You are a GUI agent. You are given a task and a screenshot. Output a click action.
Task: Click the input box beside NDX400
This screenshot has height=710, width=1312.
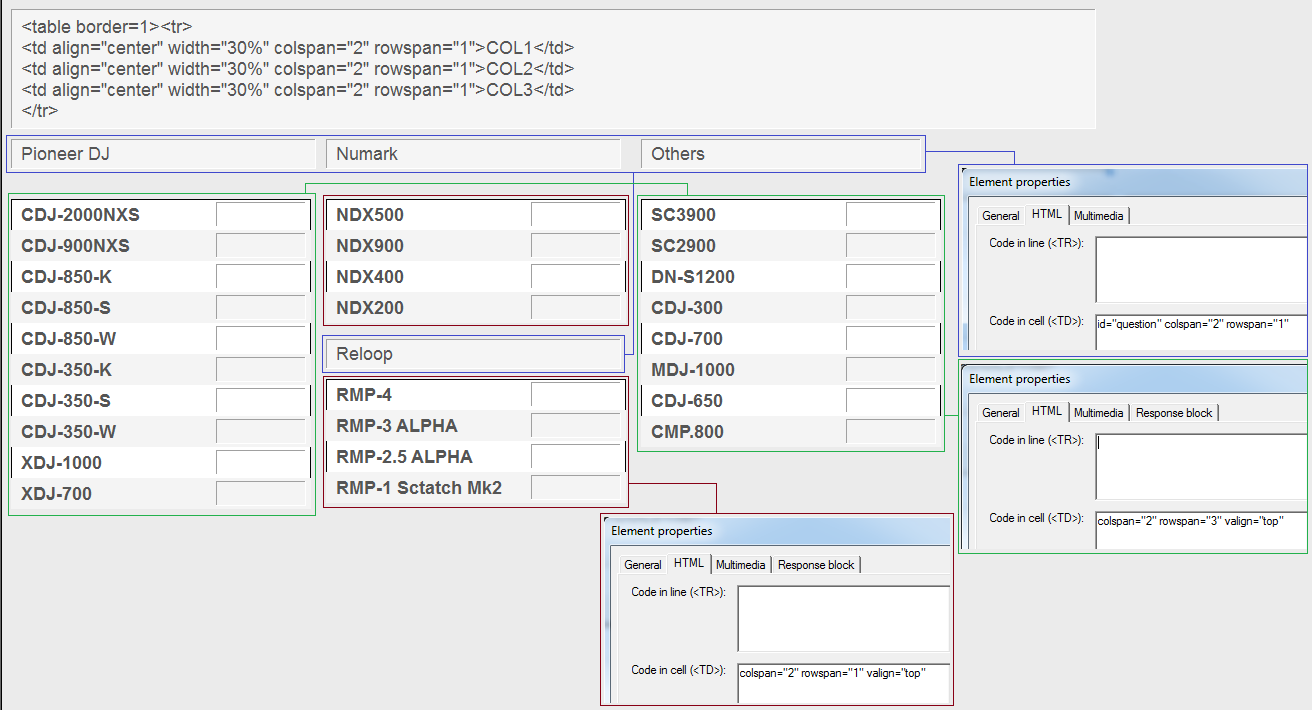[577, 277]
